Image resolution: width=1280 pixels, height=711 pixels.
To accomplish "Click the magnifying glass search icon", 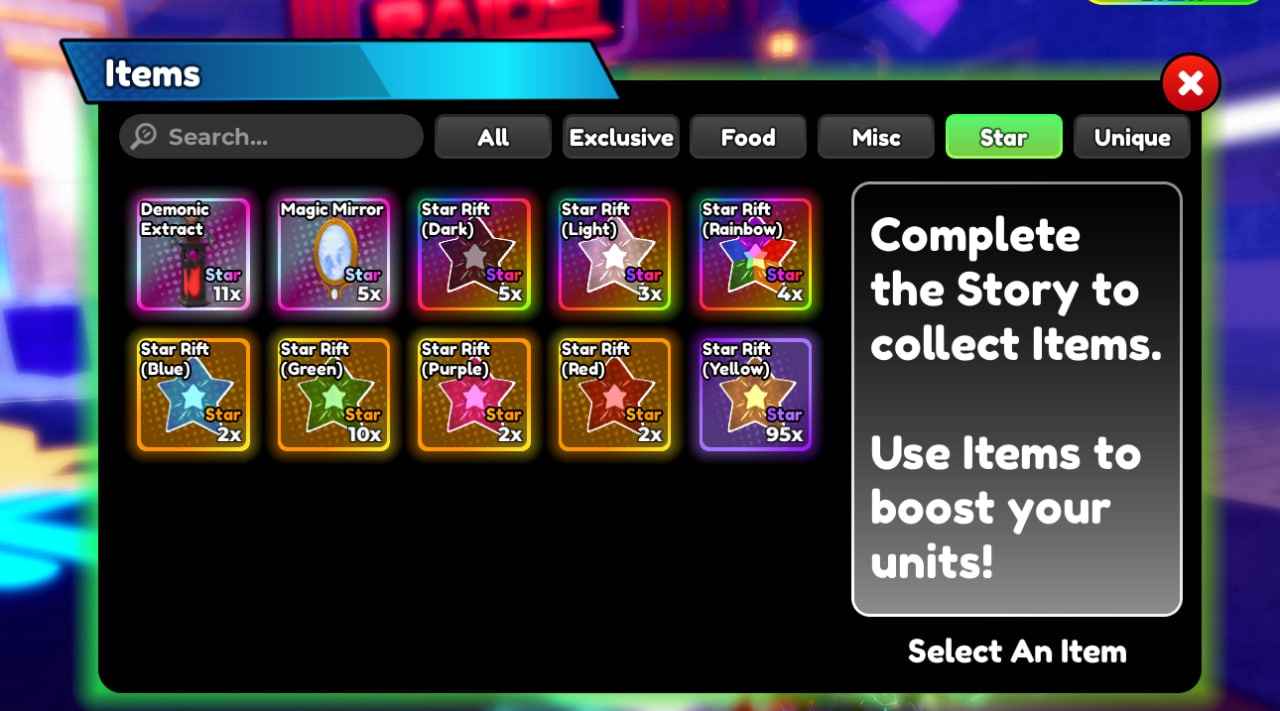I will 144,136.
